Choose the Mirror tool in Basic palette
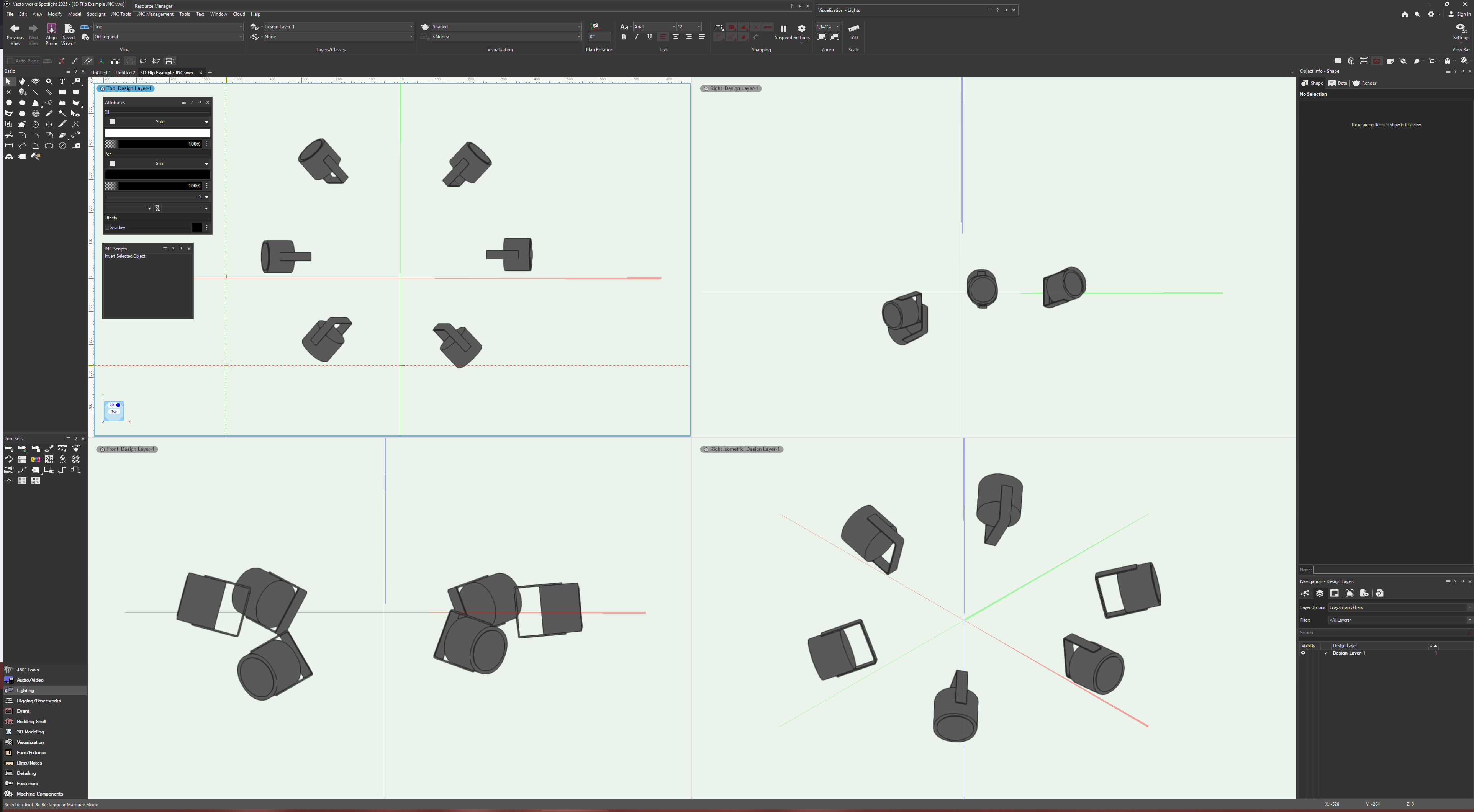The image size is (1474, 812). tap(49, 124)
